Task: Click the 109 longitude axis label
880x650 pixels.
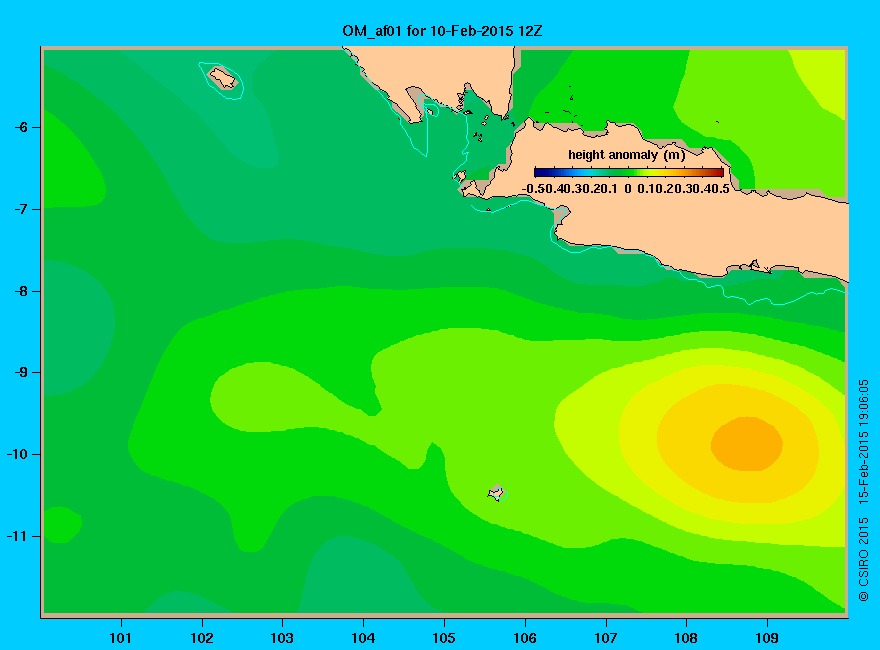Action: pos(767,638)
